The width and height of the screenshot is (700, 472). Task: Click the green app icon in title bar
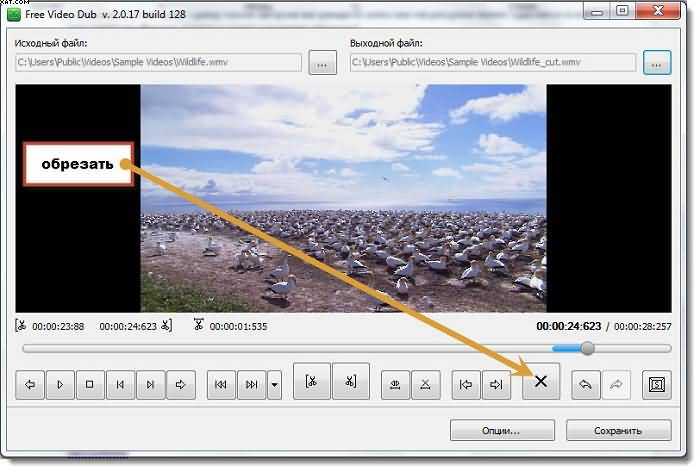click(x=14, y=14)
